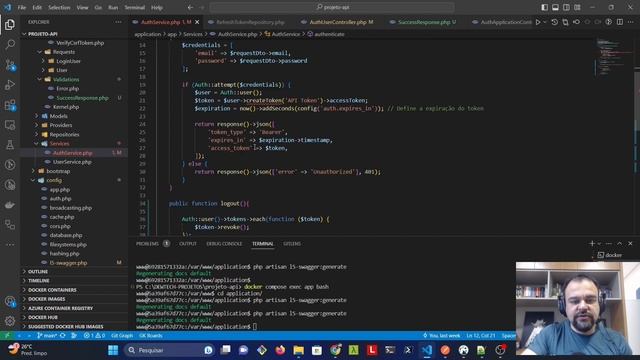This screenshot has width=640, height=360.
Task: Open the Testing flask view
Action: click(10, 145)
